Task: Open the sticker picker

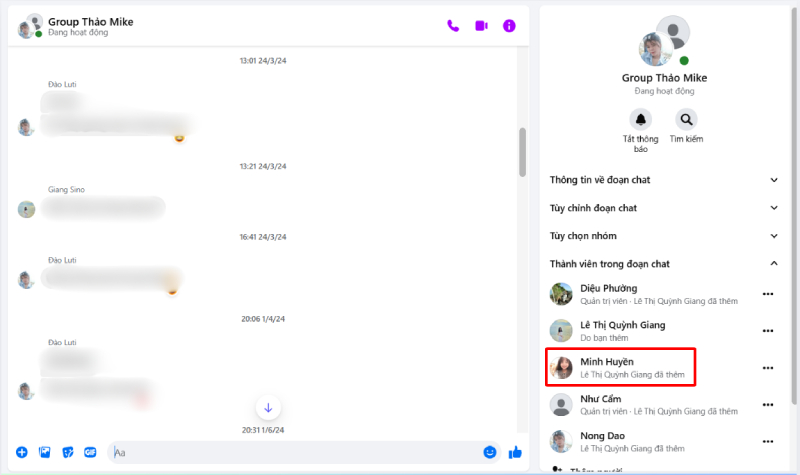Action: [67, 452]
